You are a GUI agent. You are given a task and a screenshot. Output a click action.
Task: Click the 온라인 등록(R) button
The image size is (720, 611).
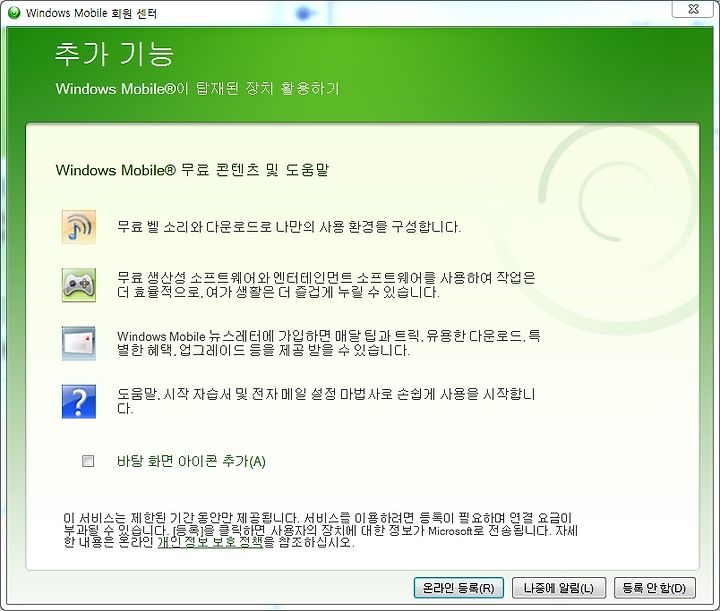click(x=458, y=588)
